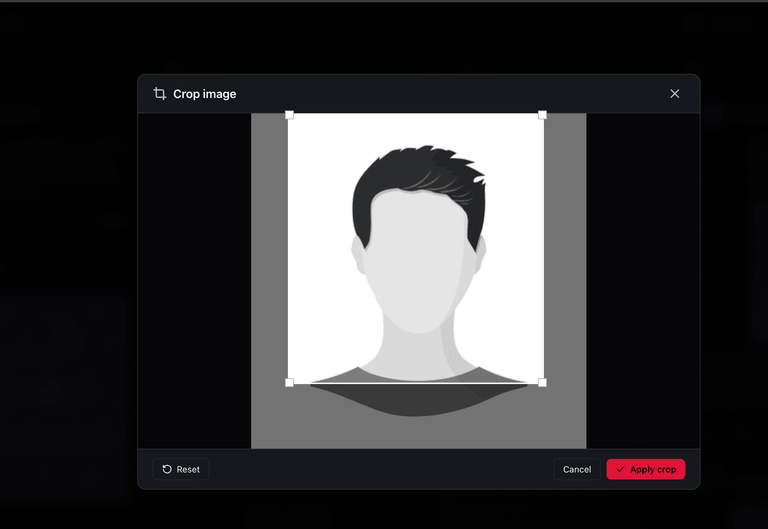Reset the crop selection
The height and width of the screenshot is (529, 768).
181,469
